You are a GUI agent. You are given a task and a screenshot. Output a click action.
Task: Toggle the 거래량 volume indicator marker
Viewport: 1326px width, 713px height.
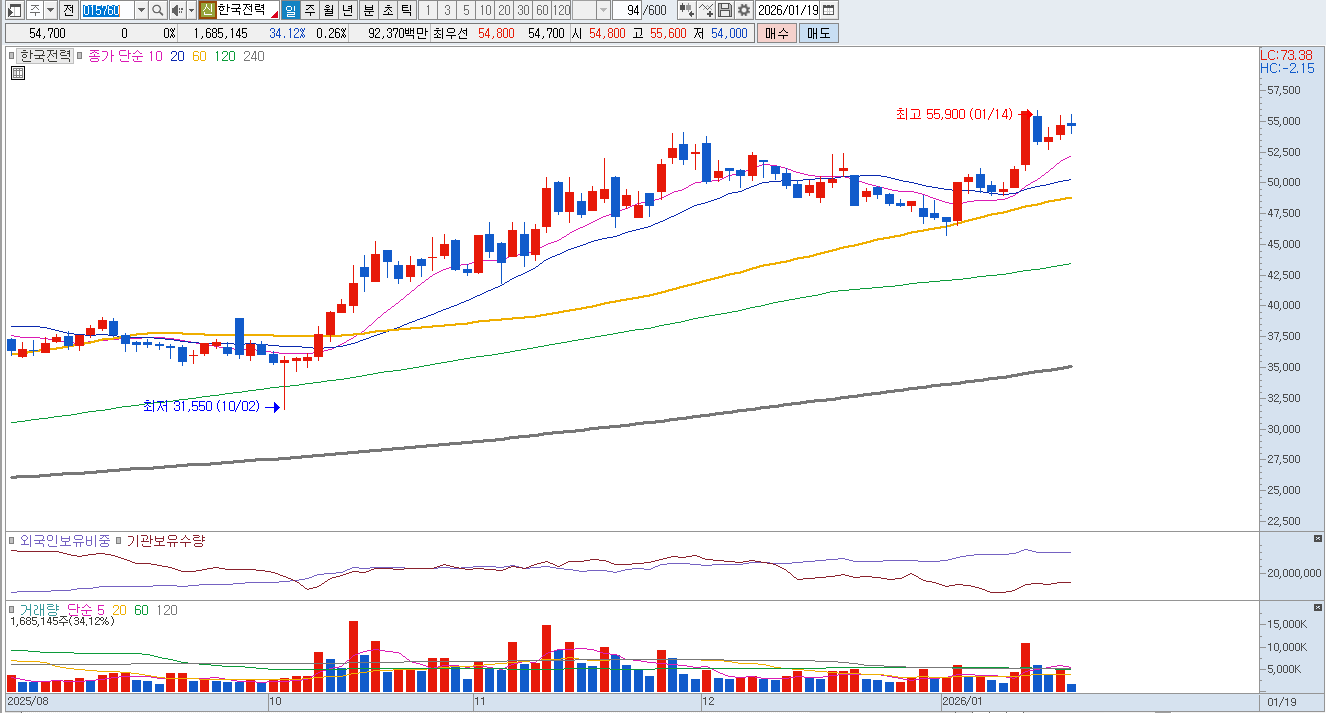coord(13,609)
